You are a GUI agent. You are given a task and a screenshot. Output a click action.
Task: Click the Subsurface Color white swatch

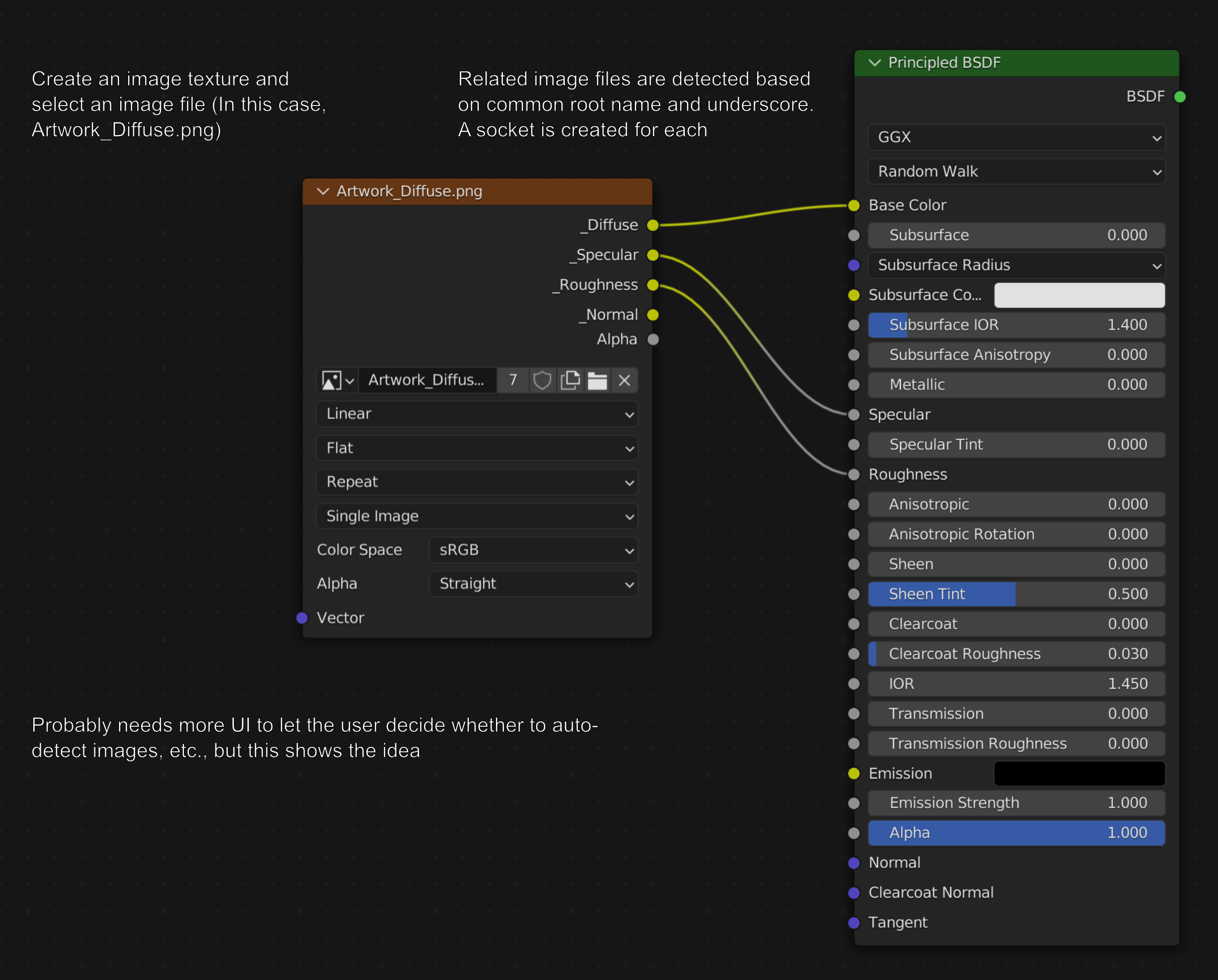[1080, 295]
